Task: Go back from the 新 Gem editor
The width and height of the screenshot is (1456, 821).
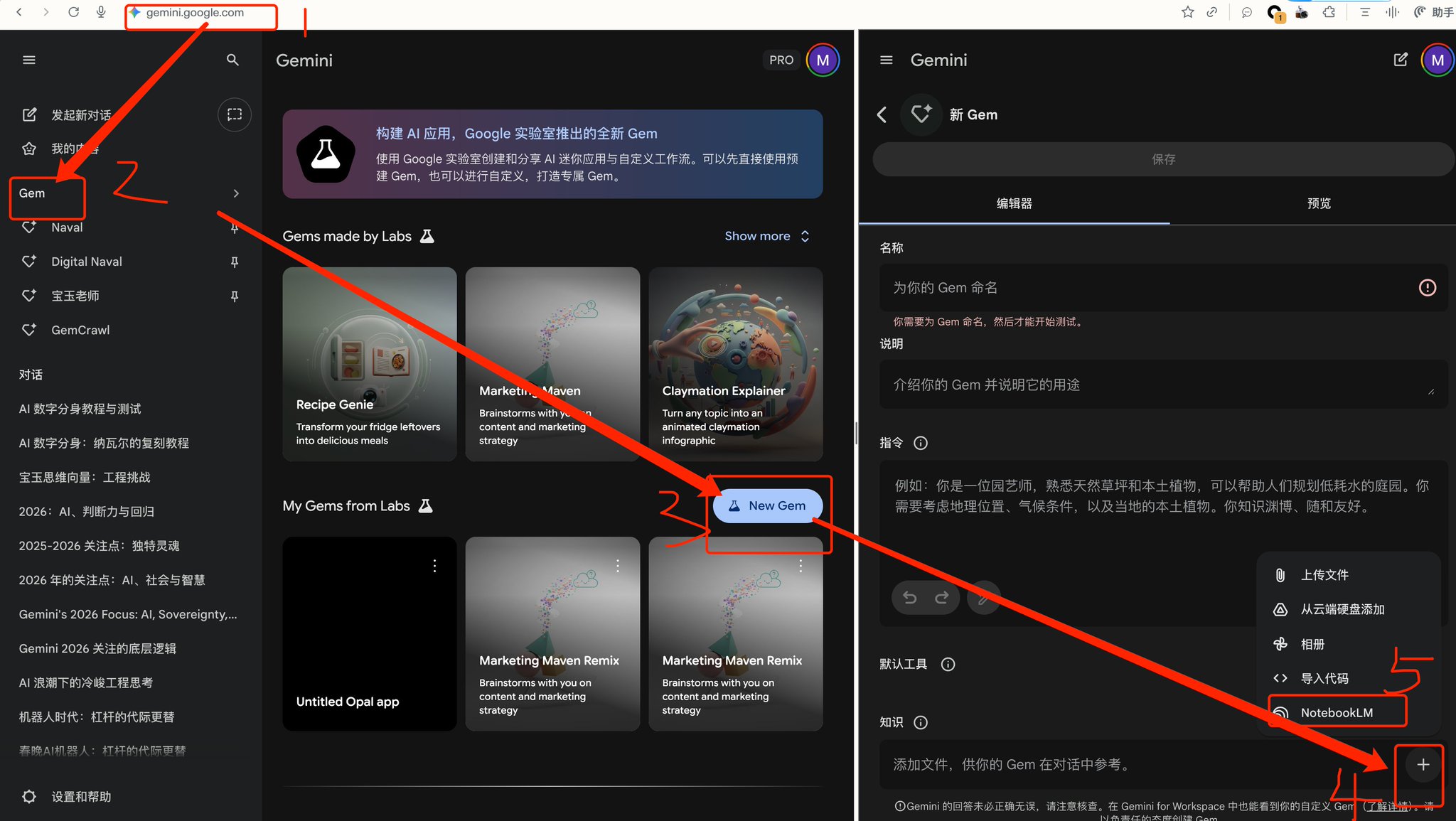Action: [x=882, y=114]
